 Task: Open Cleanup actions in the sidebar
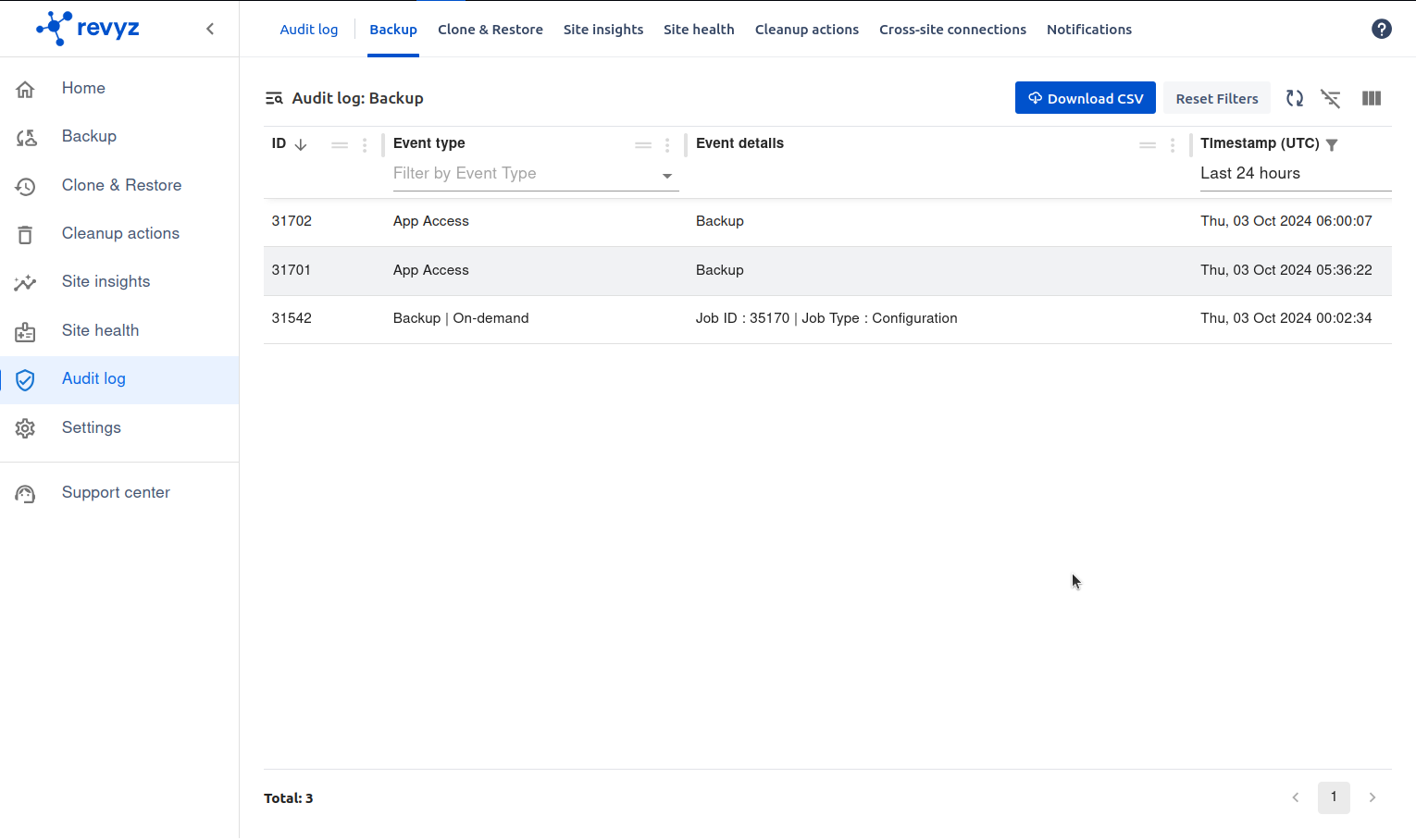[x=119, y=234]
